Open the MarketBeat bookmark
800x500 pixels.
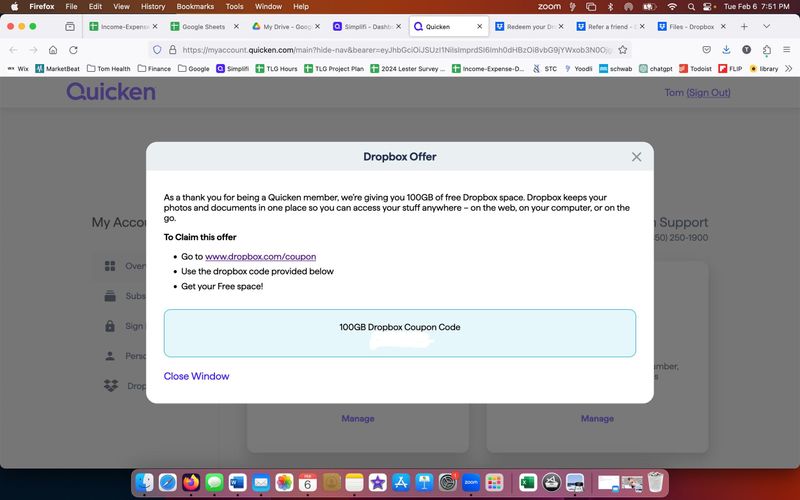point(58,68)
